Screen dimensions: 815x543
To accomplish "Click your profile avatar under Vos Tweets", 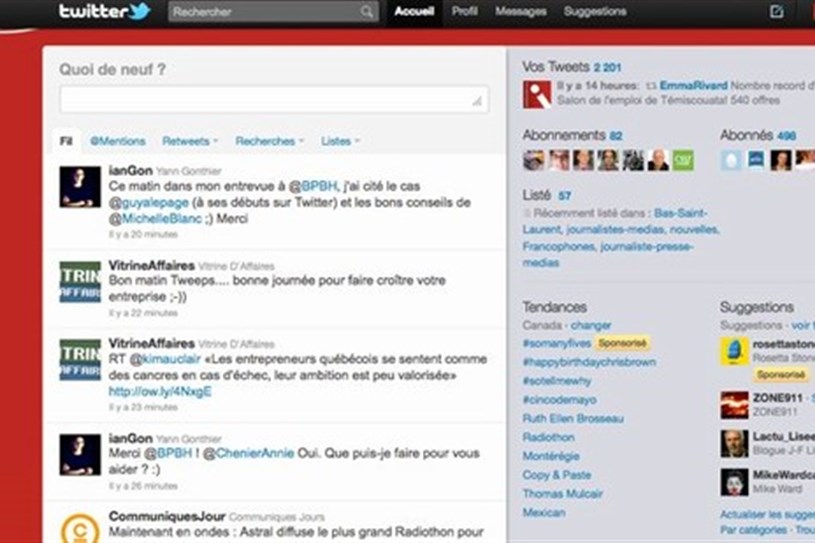I will point(537,94).
